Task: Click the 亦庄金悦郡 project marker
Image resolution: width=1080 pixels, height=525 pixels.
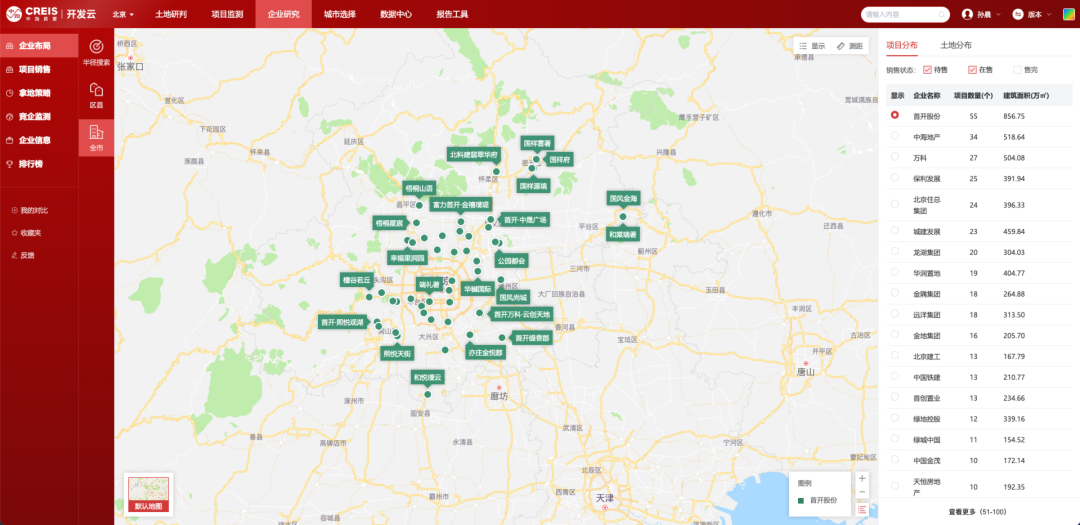Action: [x=486, y=352]
